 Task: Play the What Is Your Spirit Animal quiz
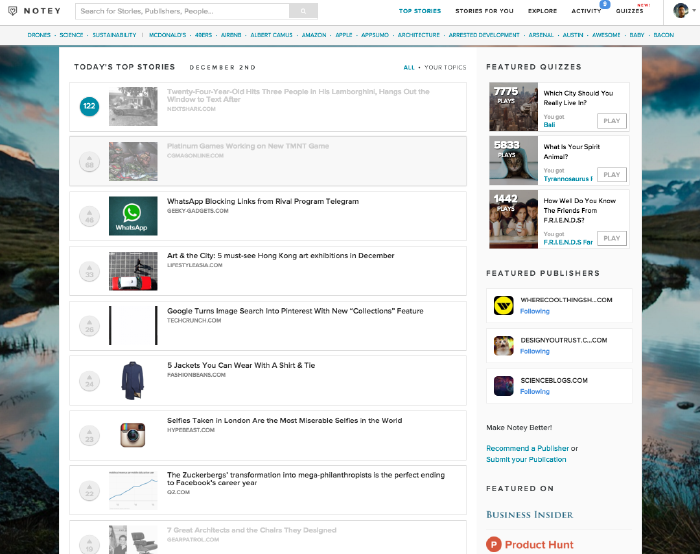pyautogui.click(x=612, y=175)
